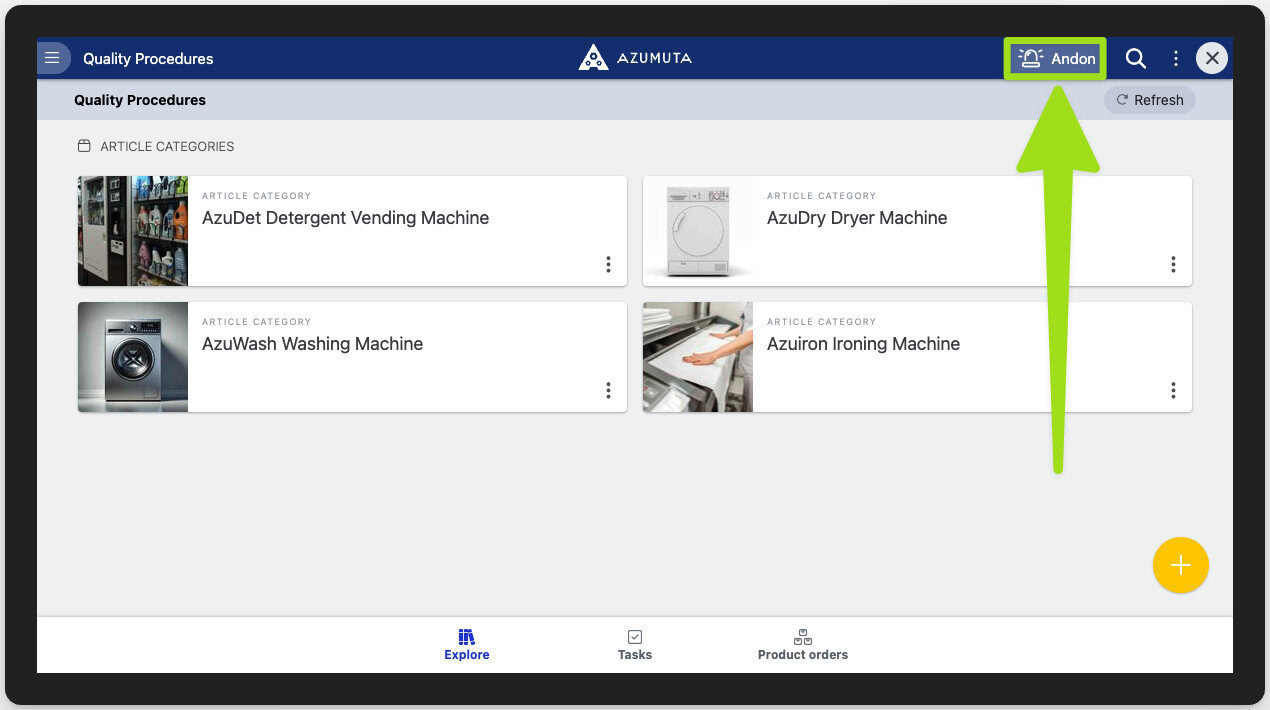Open the kebab menu on AzuDet Detergent Vending Machine
Viewport: 1270px width, 710px height.
pos(608,264)
